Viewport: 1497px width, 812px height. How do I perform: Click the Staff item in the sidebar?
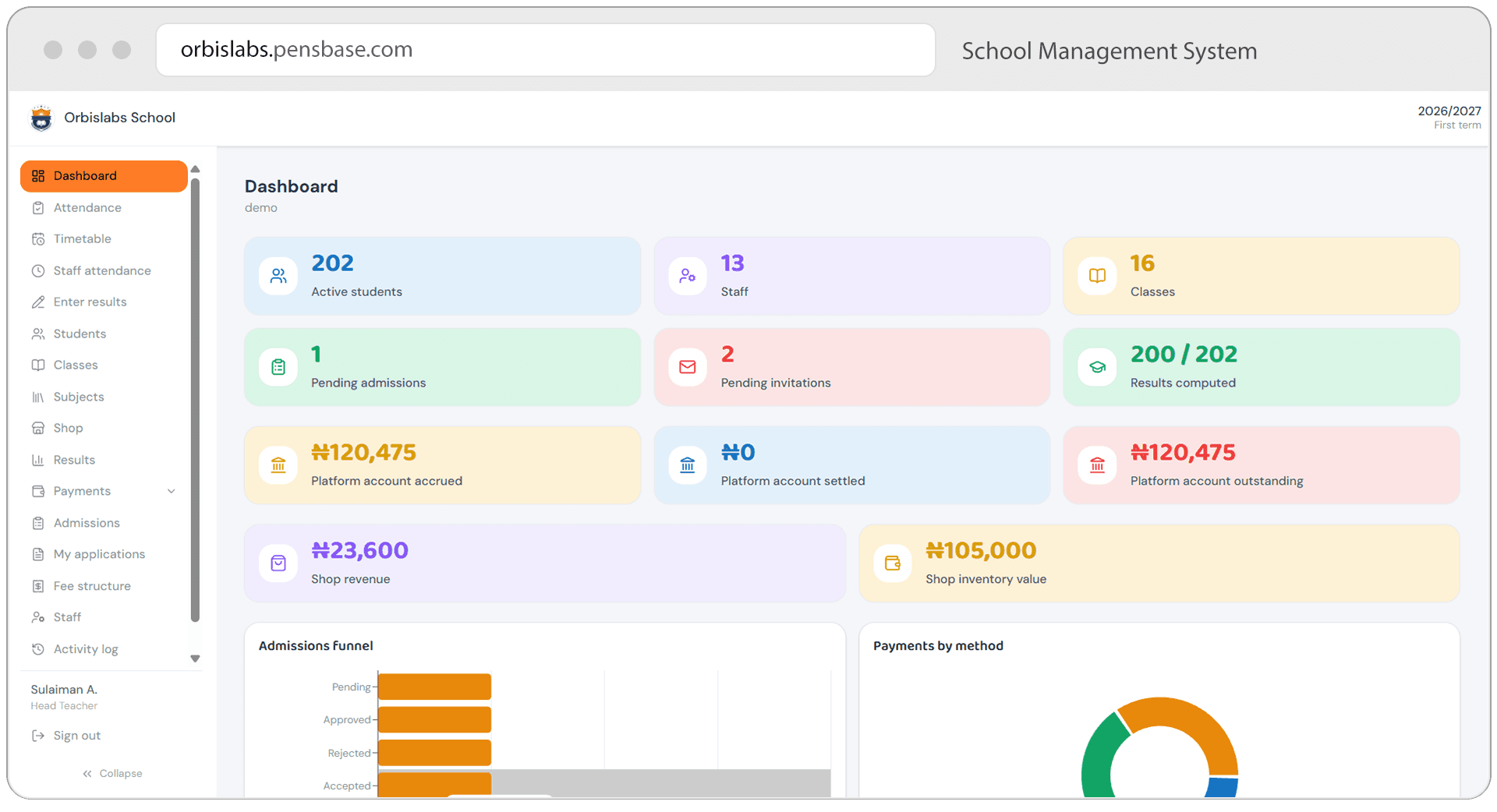pyautogui.click(x=104, y=618)
